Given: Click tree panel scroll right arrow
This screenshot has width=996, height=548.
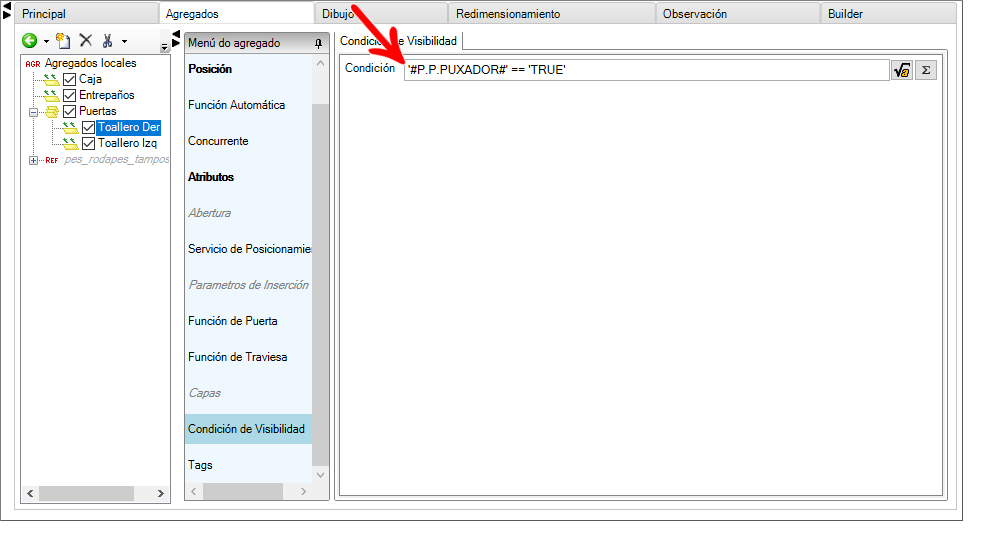Looking at the screenshot, I should click(x=161, y=493).
